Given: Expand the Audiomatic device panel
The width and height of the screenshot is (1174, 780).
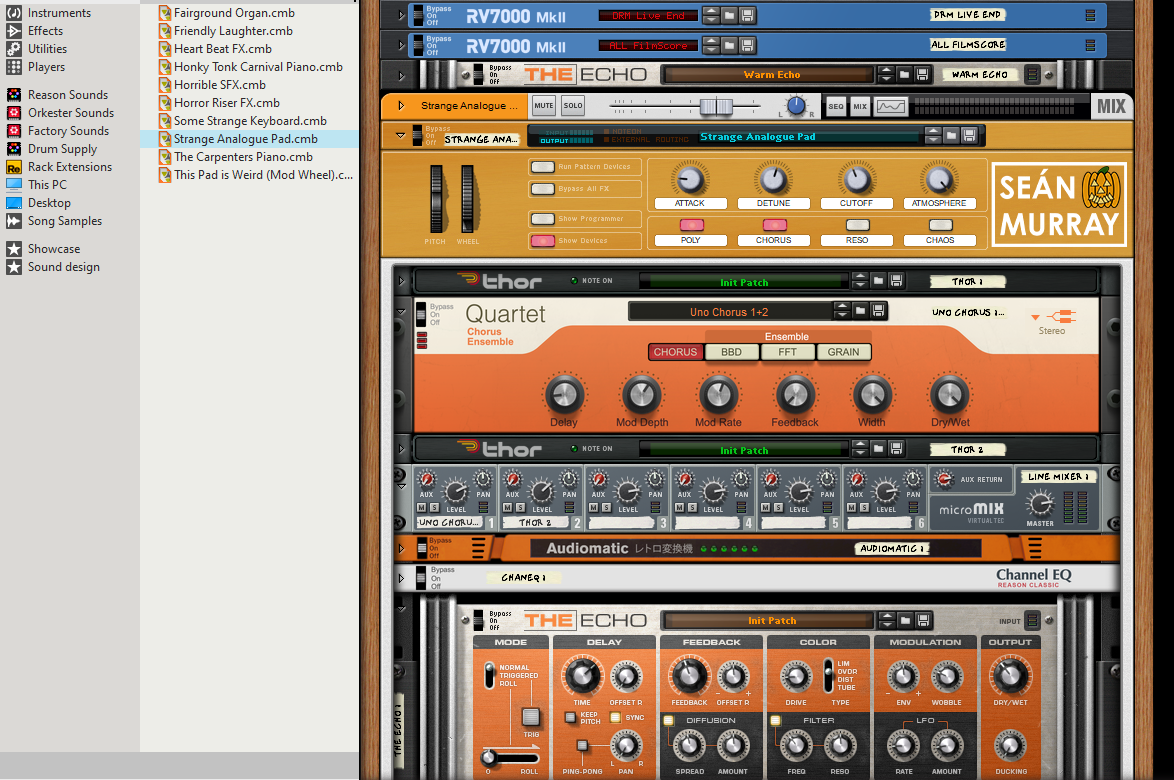Looking at the screenshot, I should pyautogui.click(x=402, y=548).
